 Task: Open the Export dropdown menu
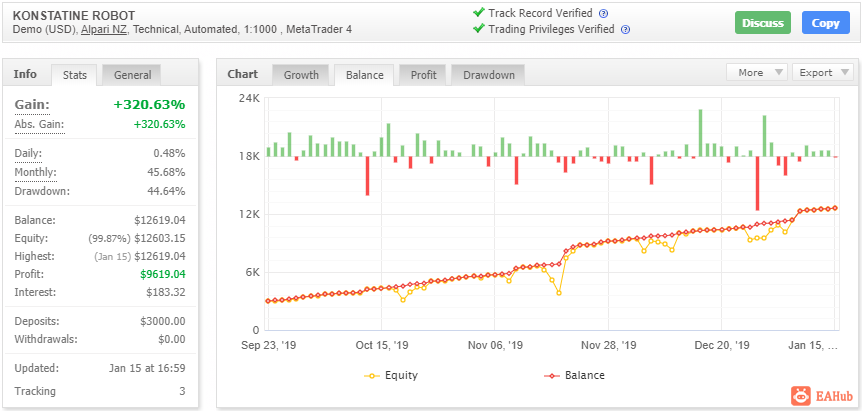pos(822,73)
